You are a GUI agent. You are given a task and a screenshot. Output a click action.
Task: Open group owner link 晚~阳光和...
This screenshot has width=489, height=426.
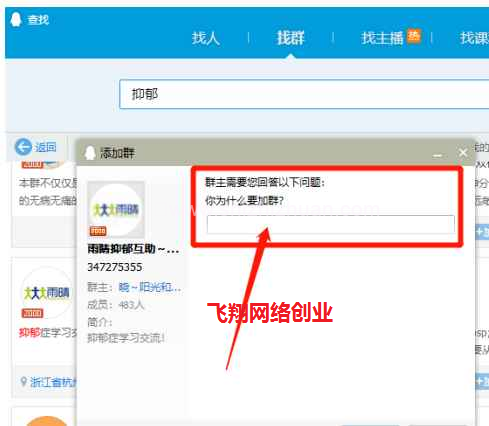coord(150,287)
